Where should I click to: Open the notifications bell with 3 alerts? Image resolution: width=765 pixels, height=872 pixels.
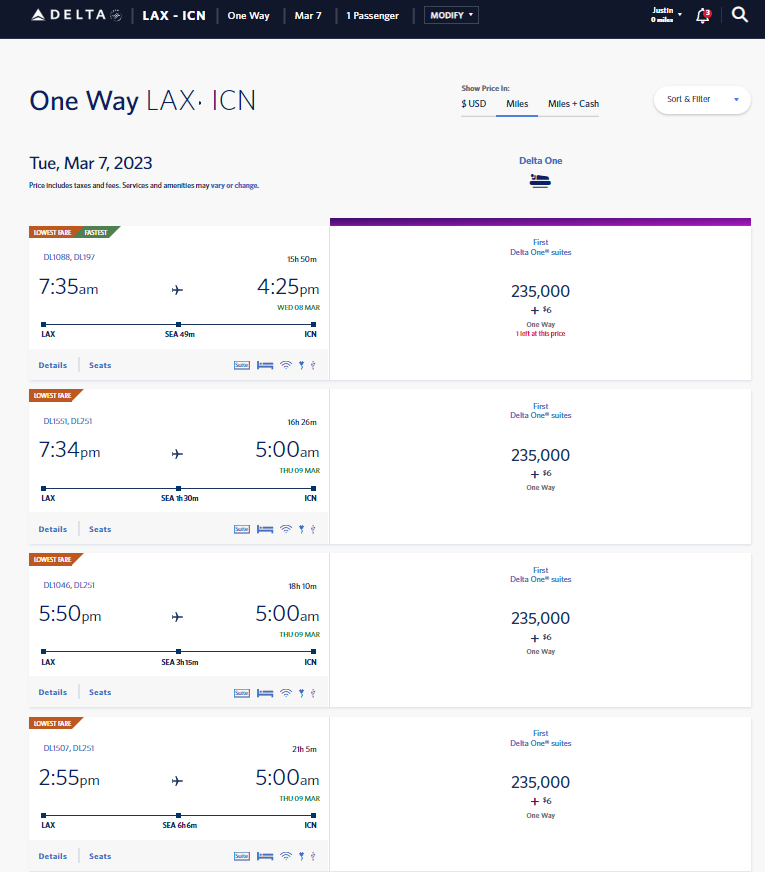click(x=702, y=15)
